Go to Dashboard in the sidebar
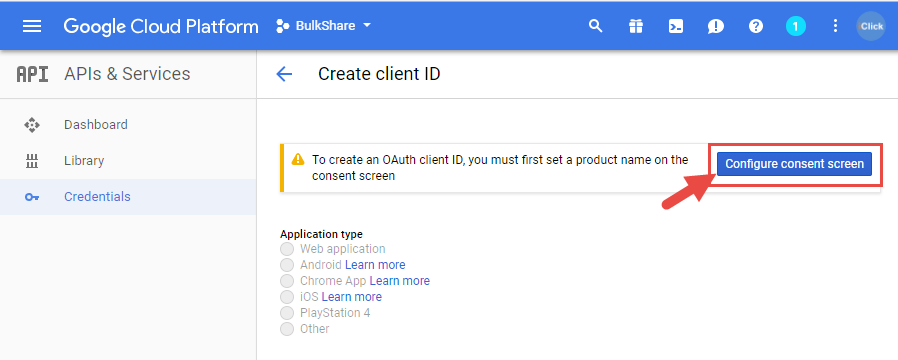The image size is (898, 360). click(x=128, y=125)
